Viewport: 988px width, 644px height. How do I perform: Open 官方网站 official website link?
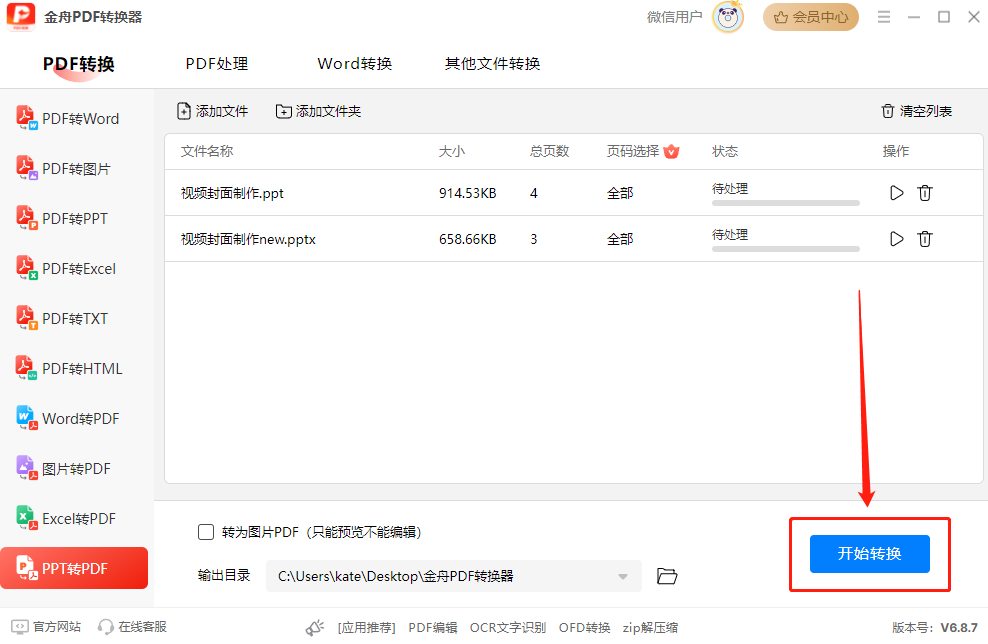(x=46, y=626)
